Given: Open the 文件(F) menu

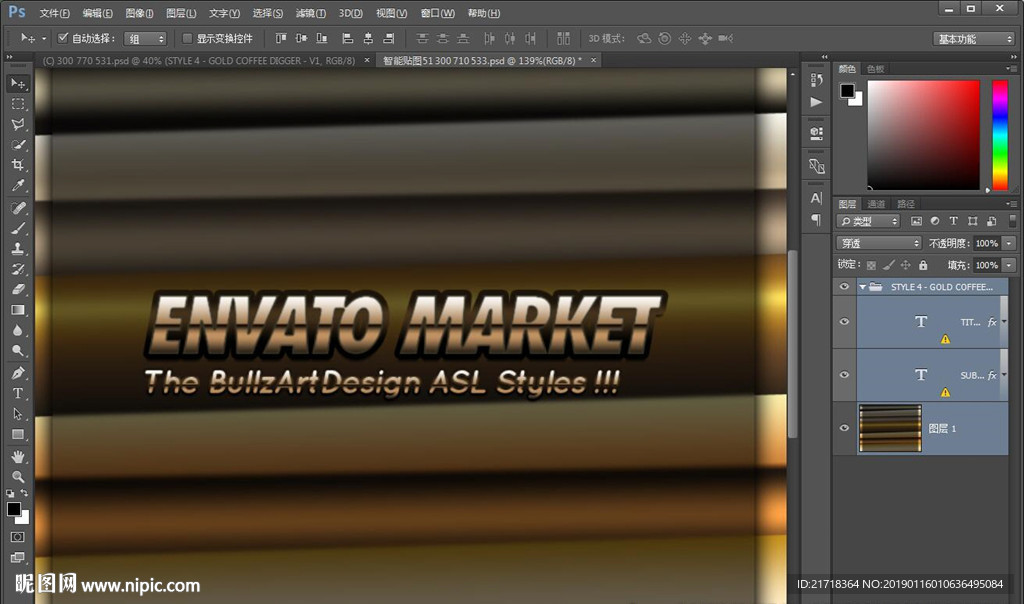Looking at the screenshot, I should pyautogui.click(x=54, y=13).
